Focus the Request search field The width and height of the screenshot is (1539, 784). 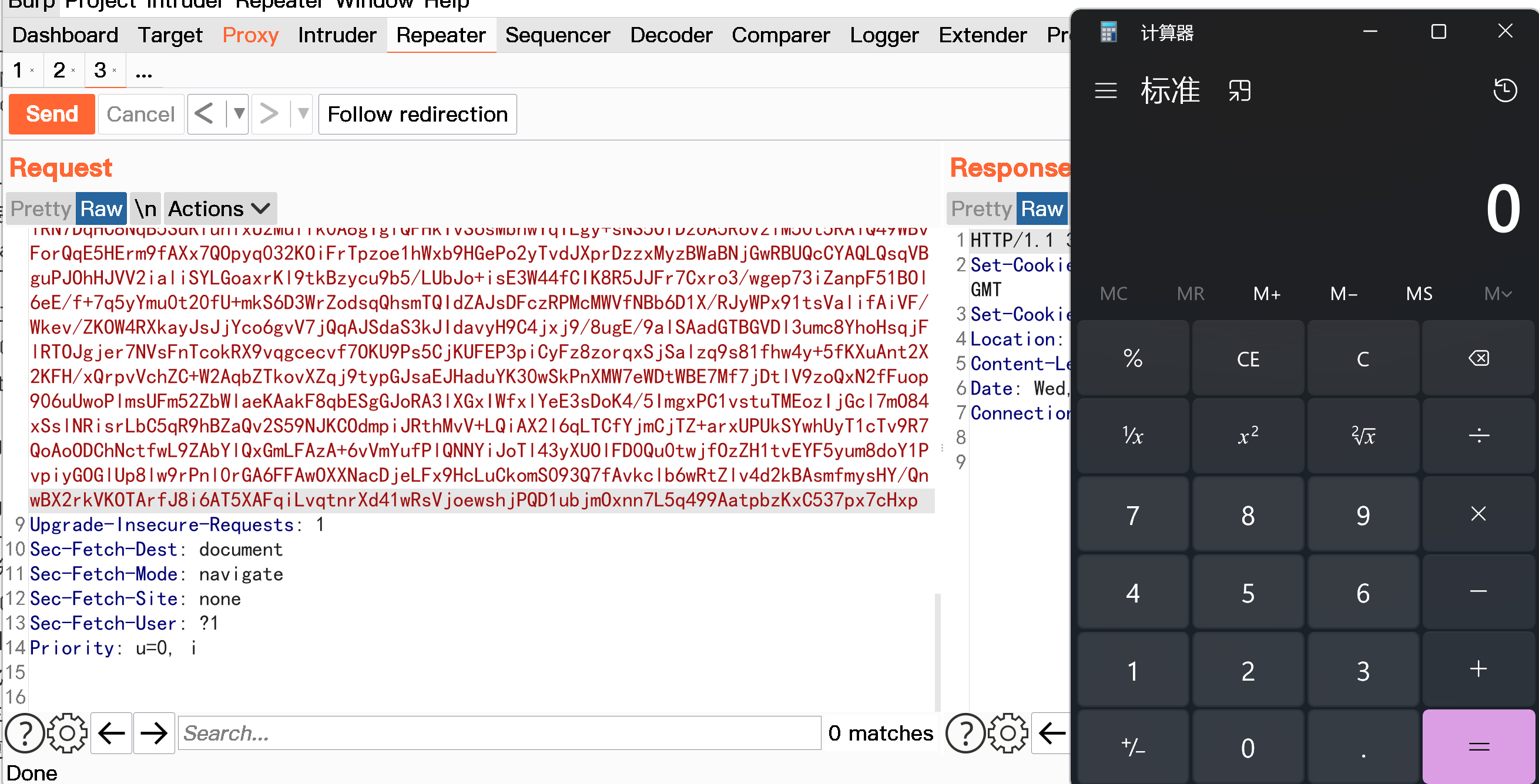coord(499,733)
